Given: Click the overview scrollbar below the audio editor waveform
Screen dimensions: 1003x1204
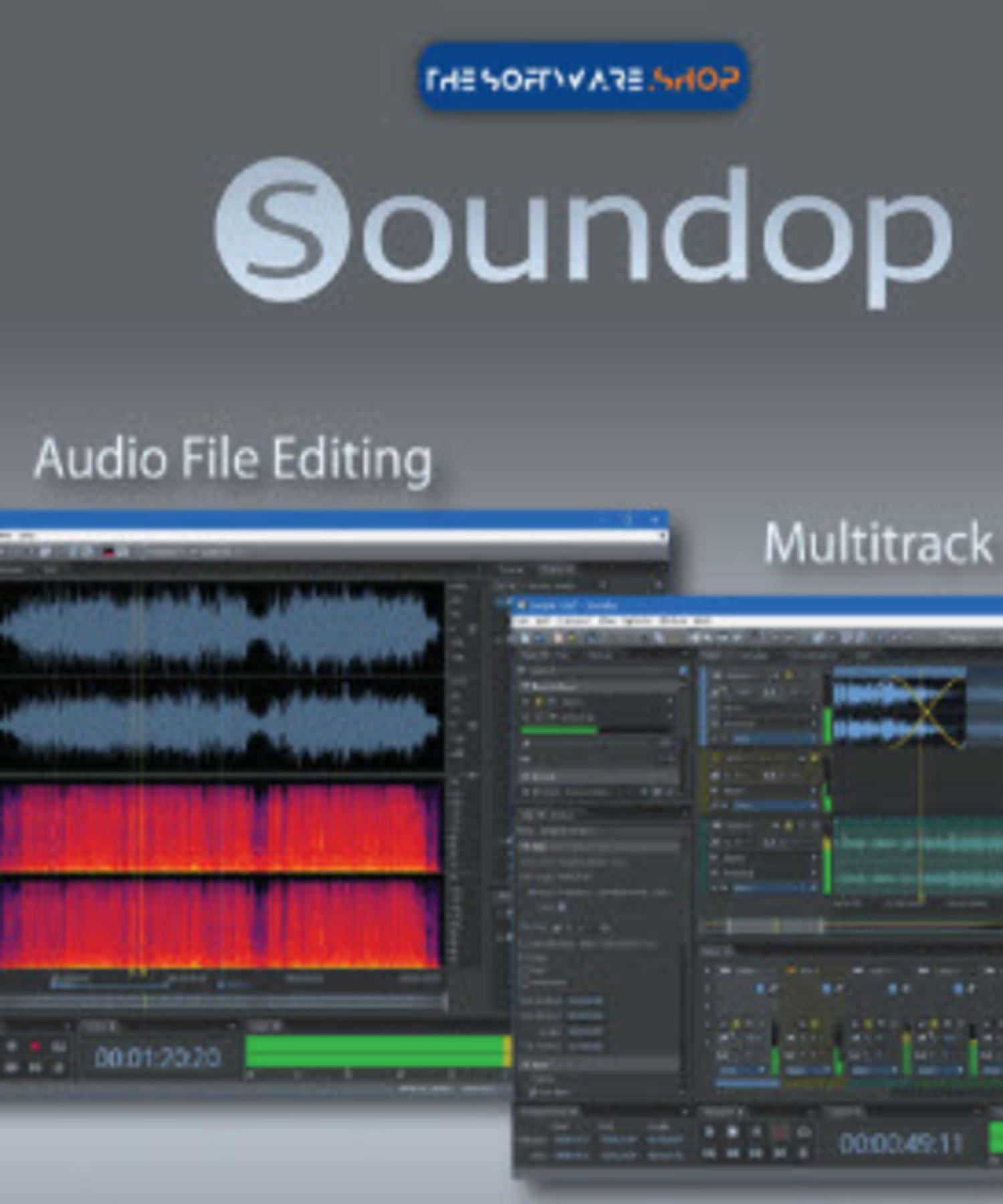Looking at the screenshot, I should [x=222, y=1001].
